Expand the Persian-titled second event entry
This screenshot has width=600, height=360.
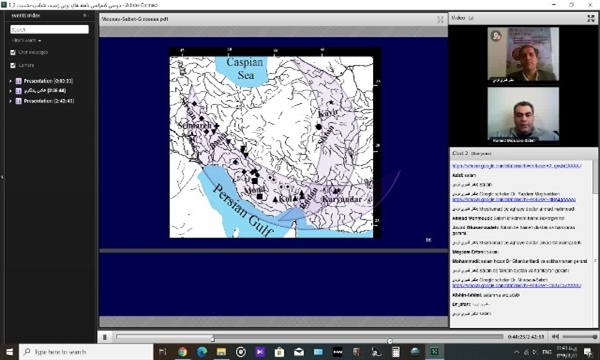click(11, 91)
